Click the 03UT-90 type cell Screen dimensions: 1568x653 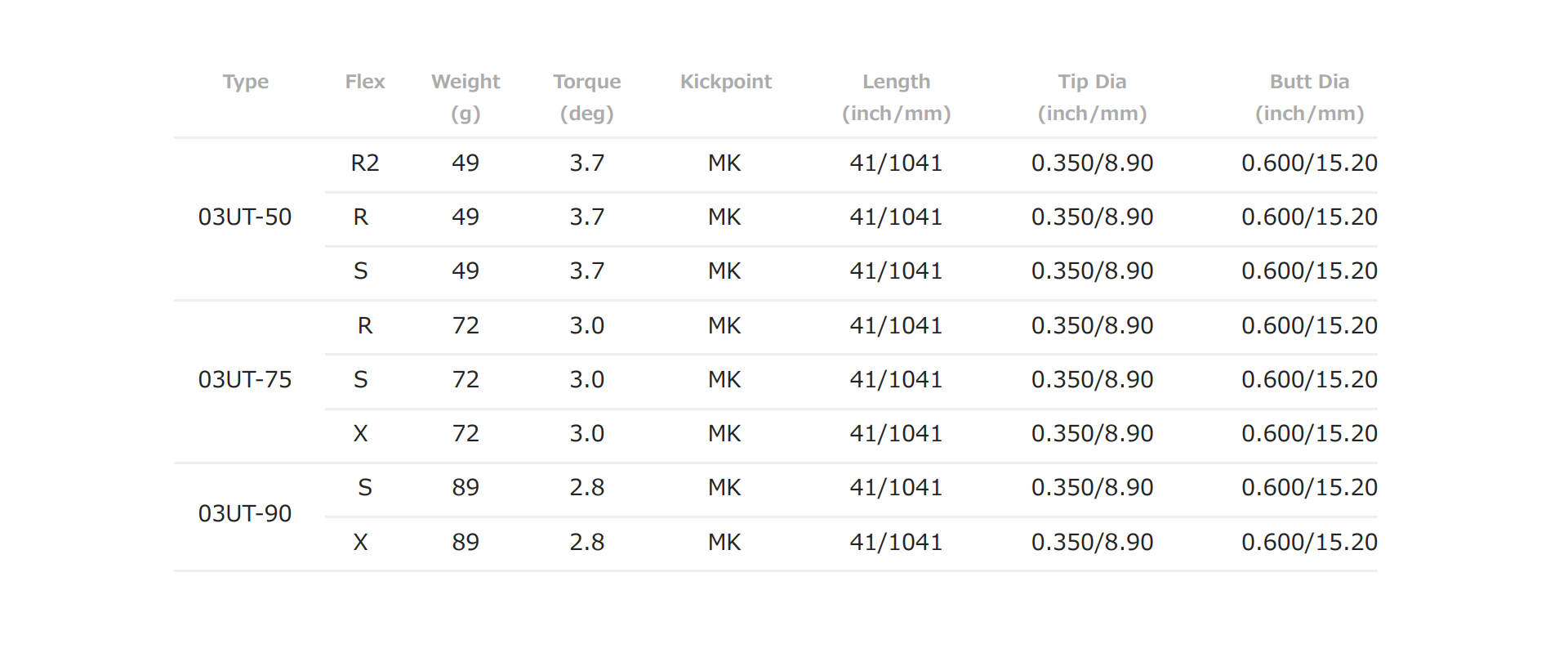coord(245,514)
